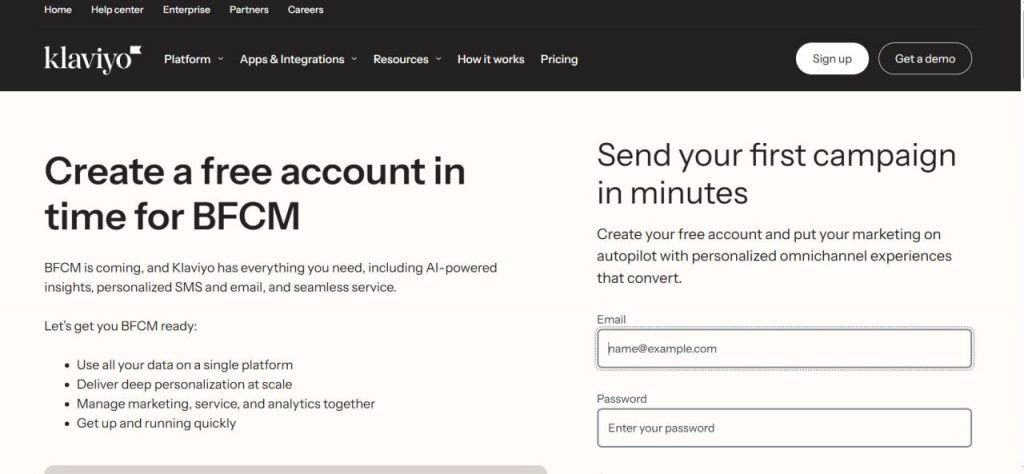This screenshot has height=474, width=1024.
Task: Focus the Email input field
Action: pyautogui.click(x=784, y=349)
